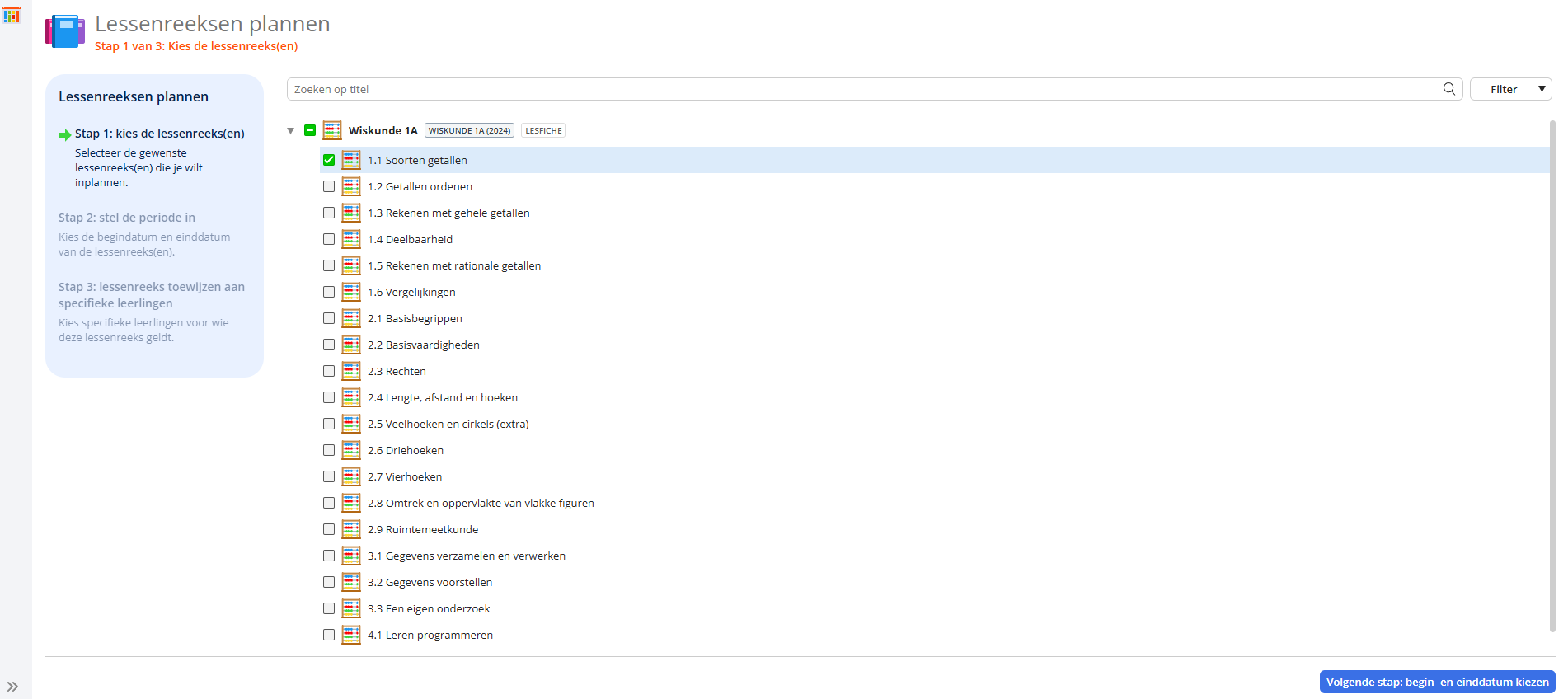
Task: Expand the sidebar with double chevron icon
Action: click(12, 686)
